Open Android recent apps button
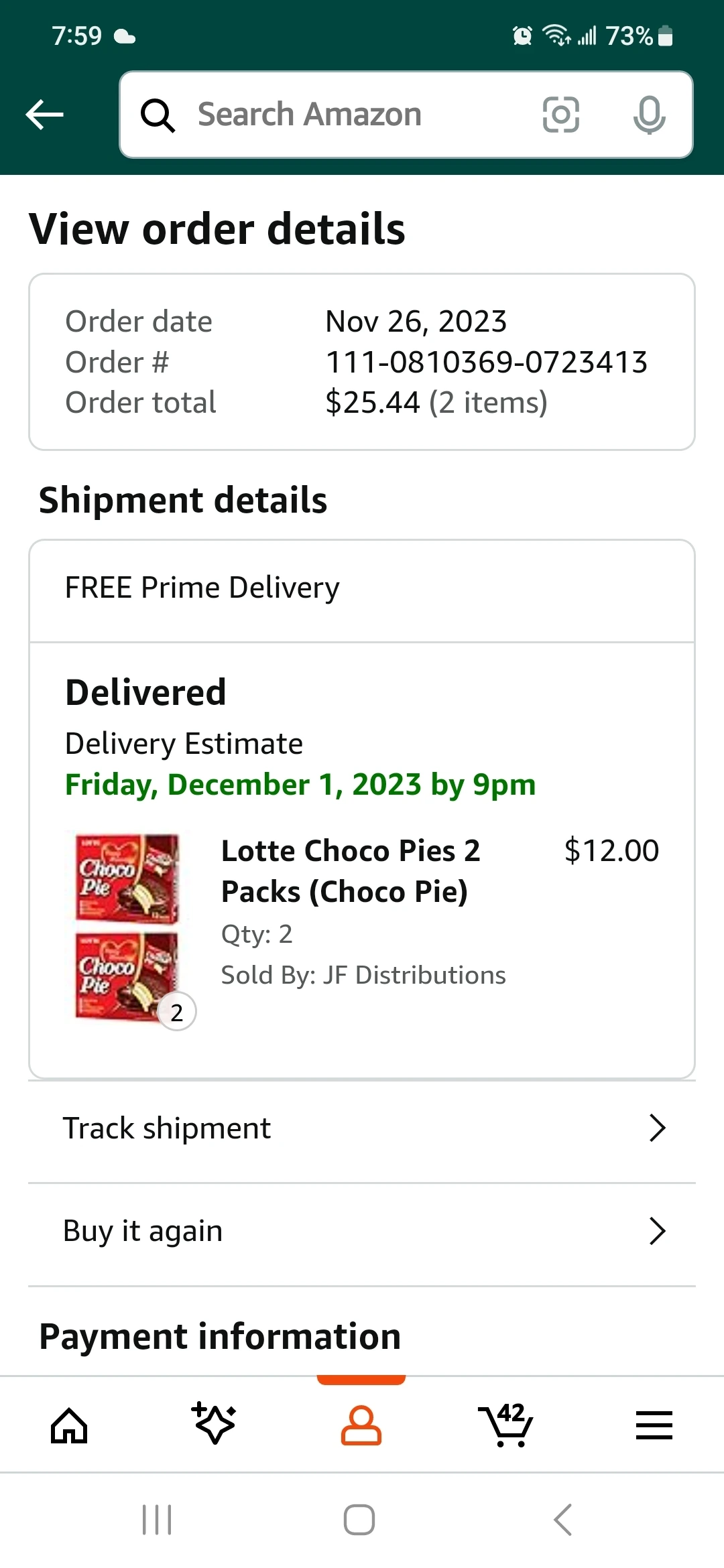Viewport: 724px width, 1568px height. 157,1520
